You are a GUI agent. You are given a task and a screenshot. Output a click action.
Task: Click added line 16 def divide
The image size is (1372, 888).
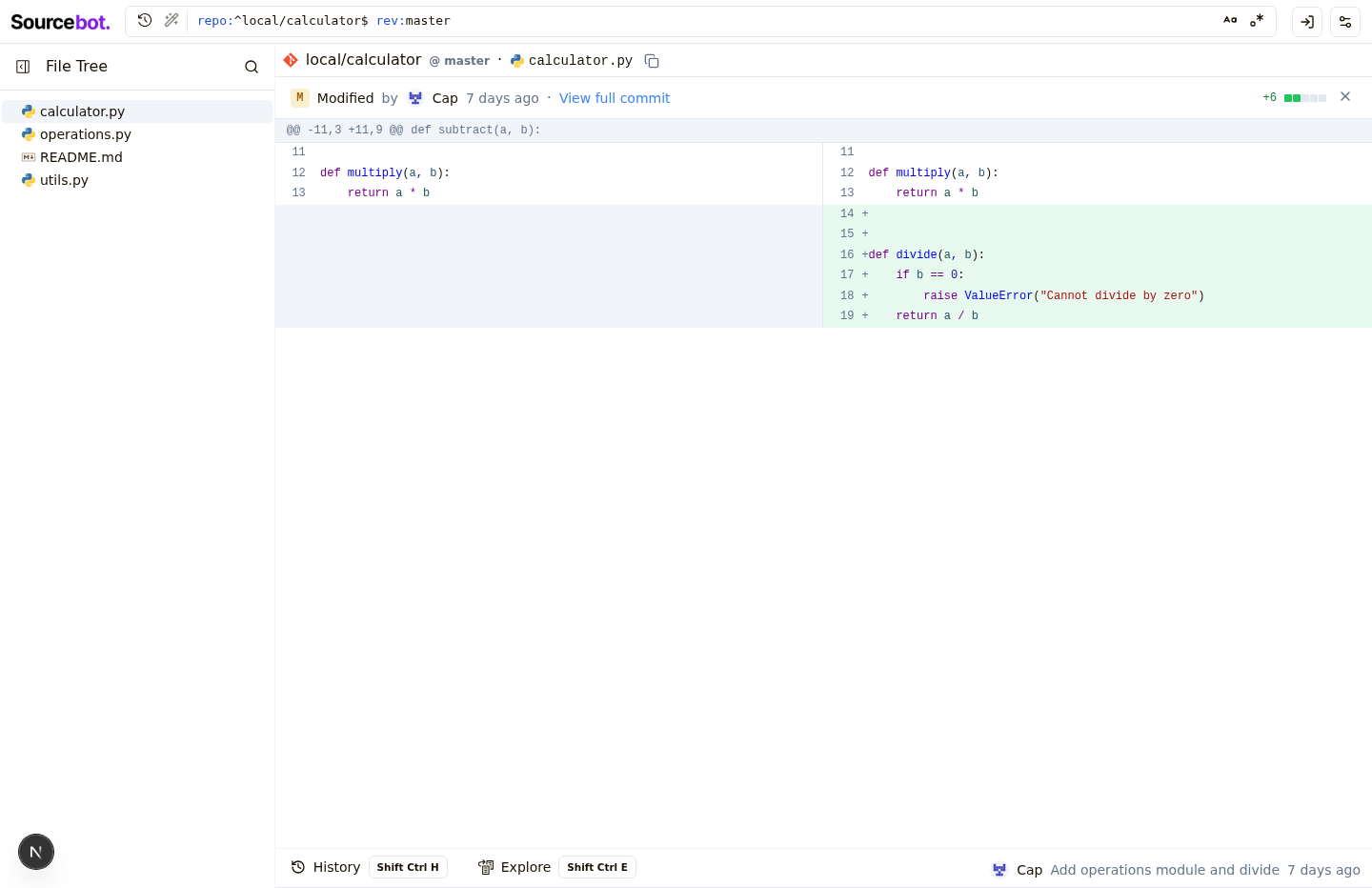coord(1098,255)
